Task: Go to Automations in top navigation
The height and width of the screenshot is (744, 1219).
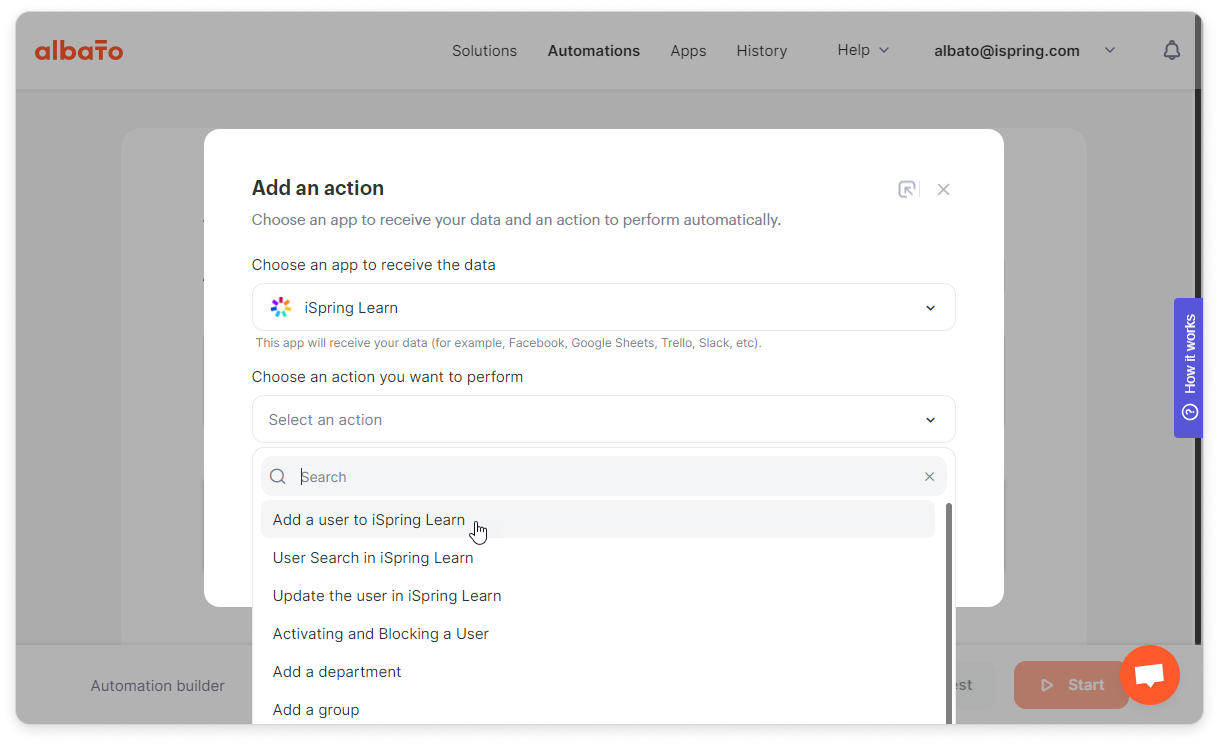Action: pos(594,51)
